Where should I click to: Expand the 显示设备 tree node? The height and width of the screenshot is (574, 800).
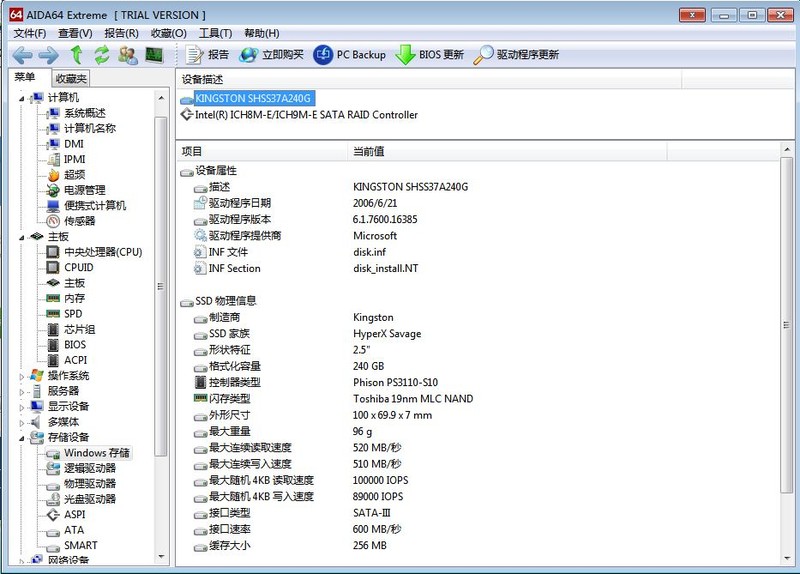point(21,407)
